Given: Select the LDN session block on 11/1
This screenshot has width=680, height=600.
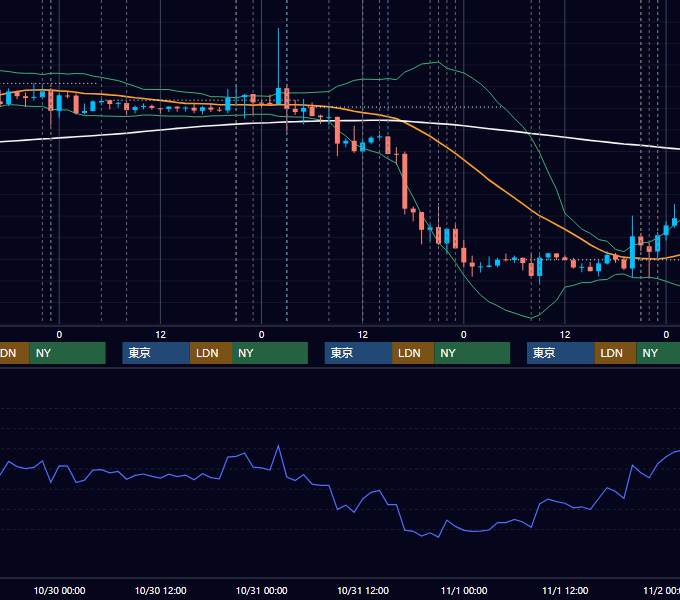Looking at the screenshot, I should click(x=615, y=353).
